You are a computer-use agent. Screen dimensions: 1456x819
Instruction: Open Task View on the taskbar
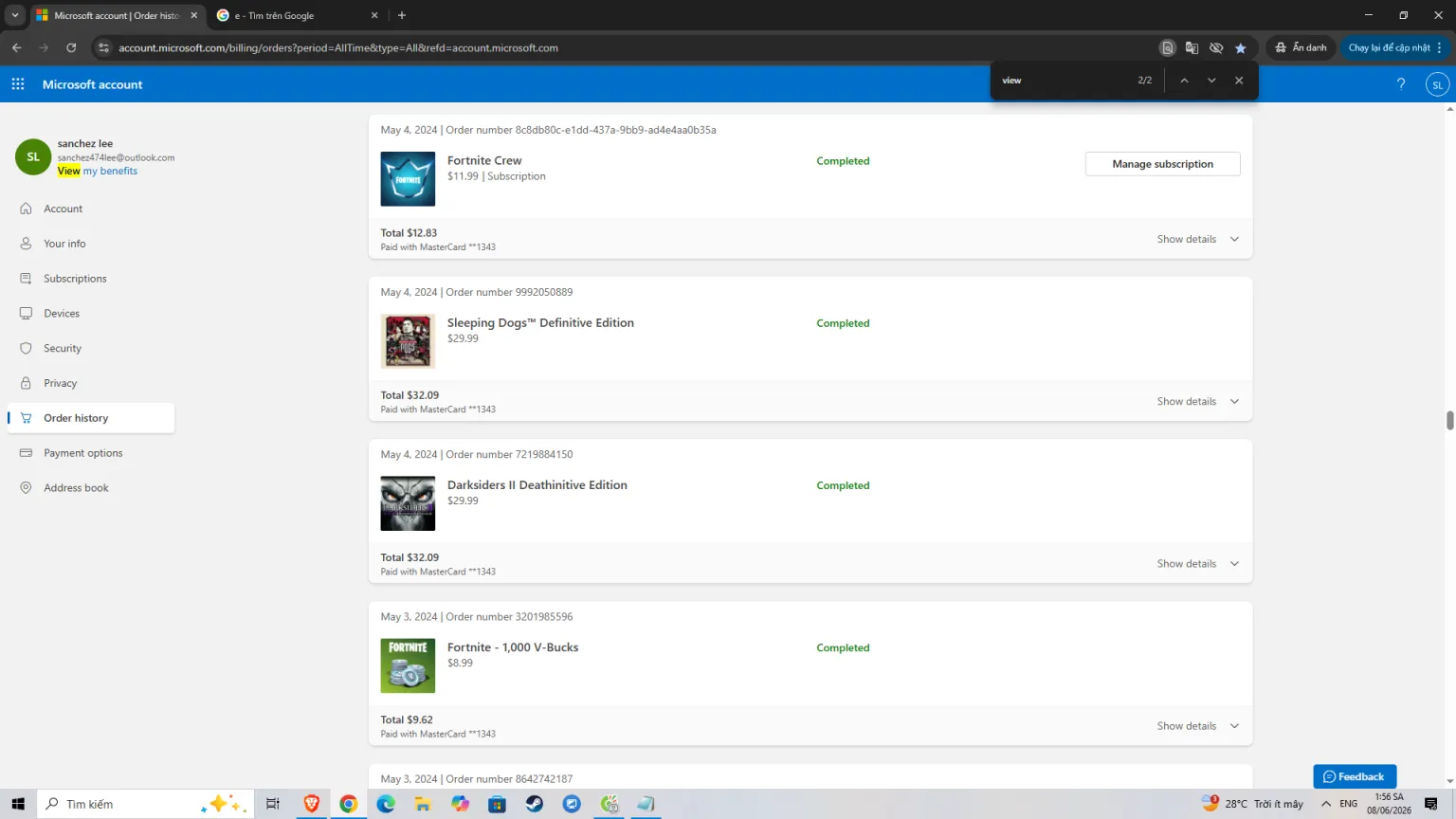273,804
